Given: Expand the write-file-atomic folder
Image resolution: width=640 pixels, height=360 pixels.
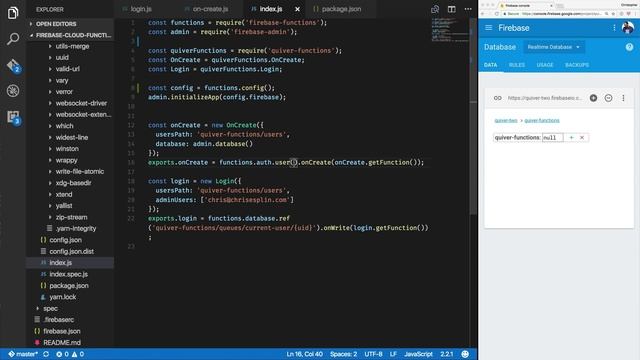Looking at the screenshot, I should click(70, 171).
